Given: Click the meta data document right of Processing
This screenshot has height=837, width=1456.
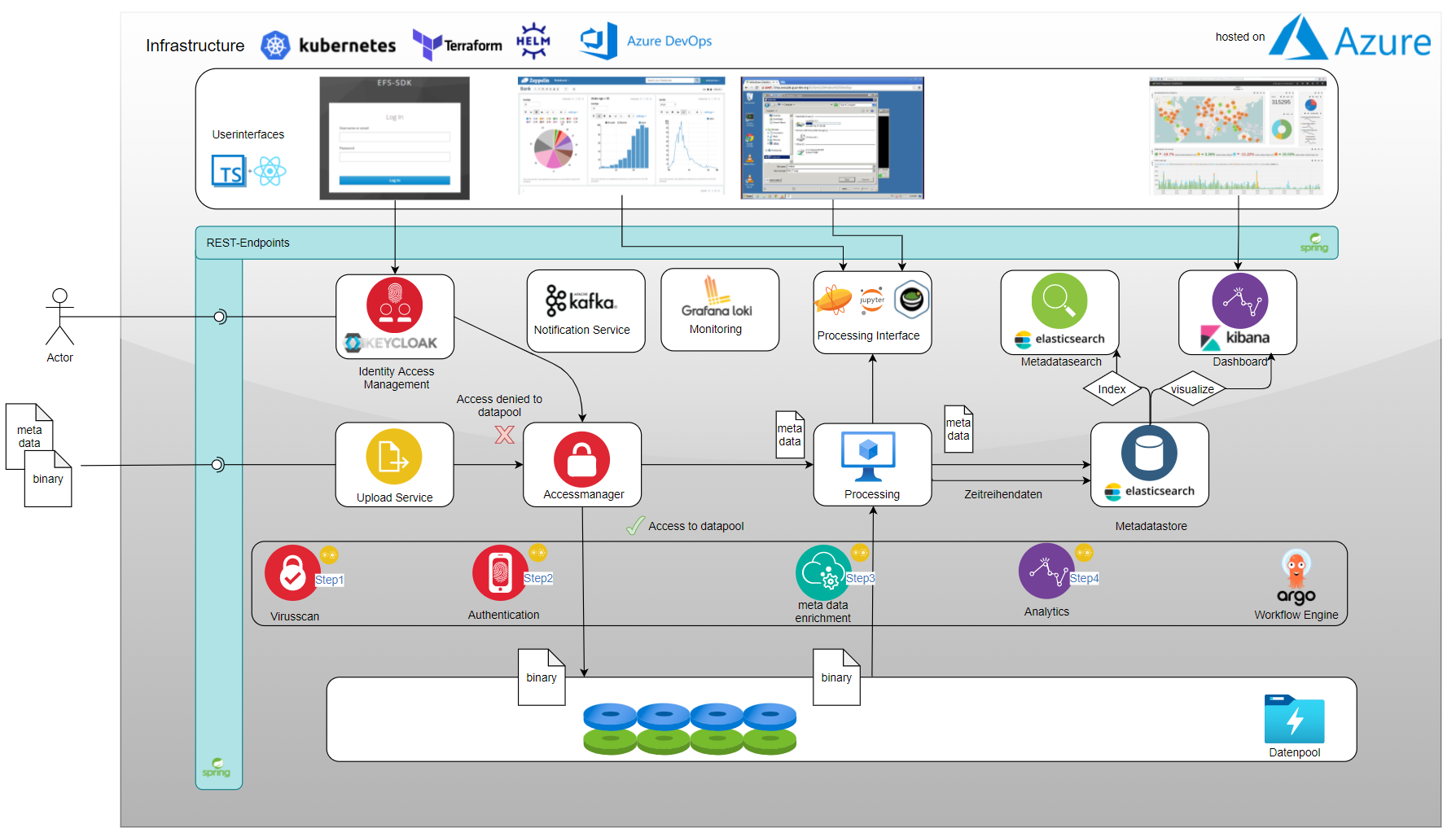Looking at the screenshot, I should click(x=958, y=429).
